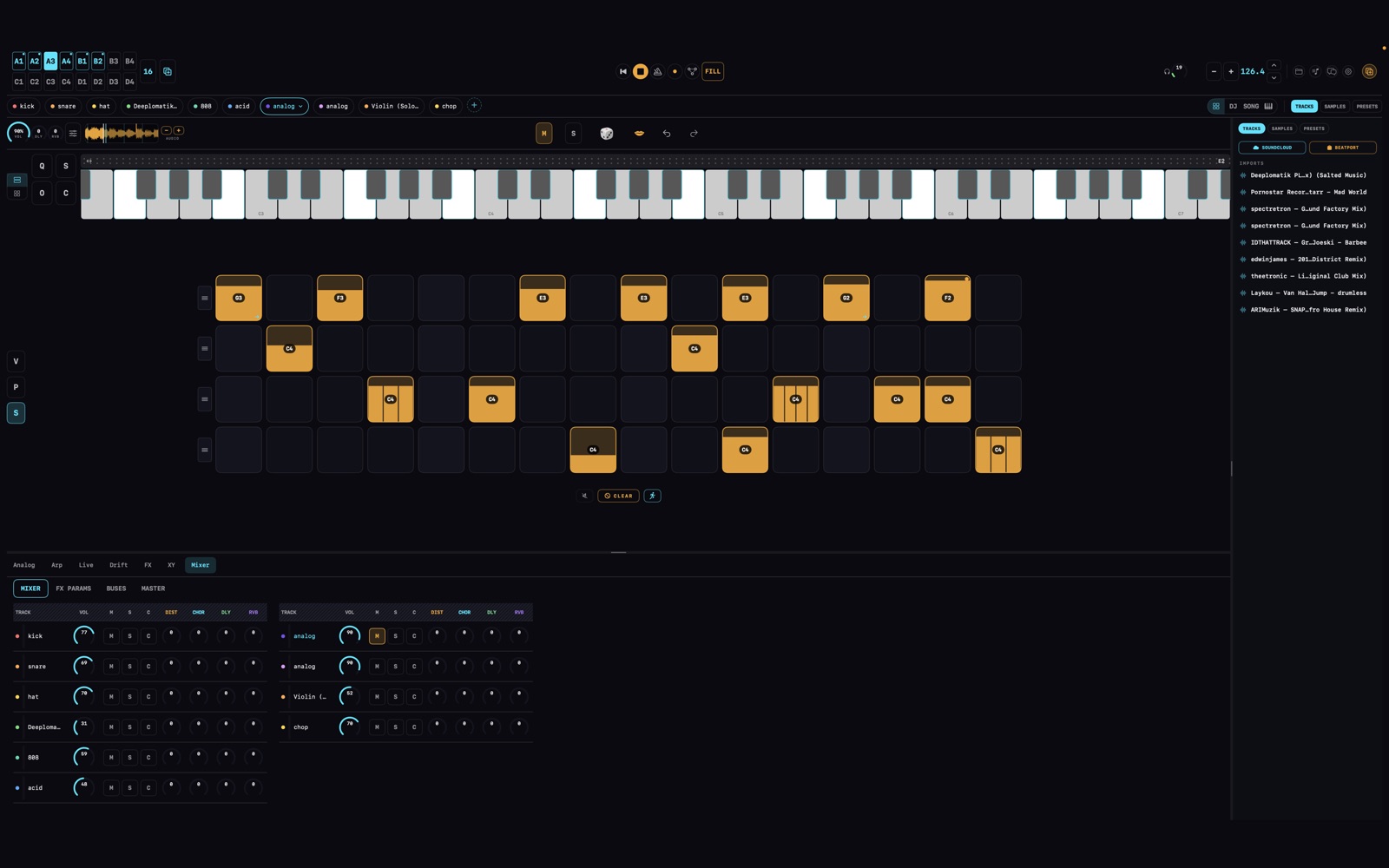Zoom out audio waveform with the minus icon
1389x868 pixels.
[167, 131]
